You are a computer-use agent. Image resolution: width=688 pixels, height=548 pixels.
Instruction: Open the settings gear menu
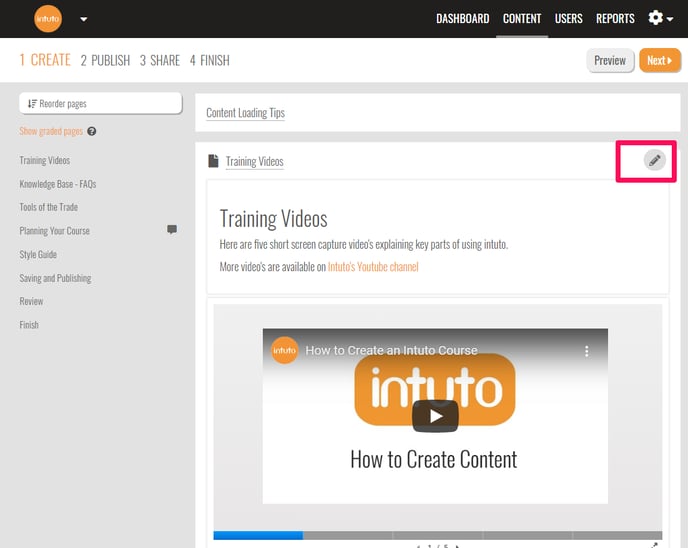coord(660,18)
